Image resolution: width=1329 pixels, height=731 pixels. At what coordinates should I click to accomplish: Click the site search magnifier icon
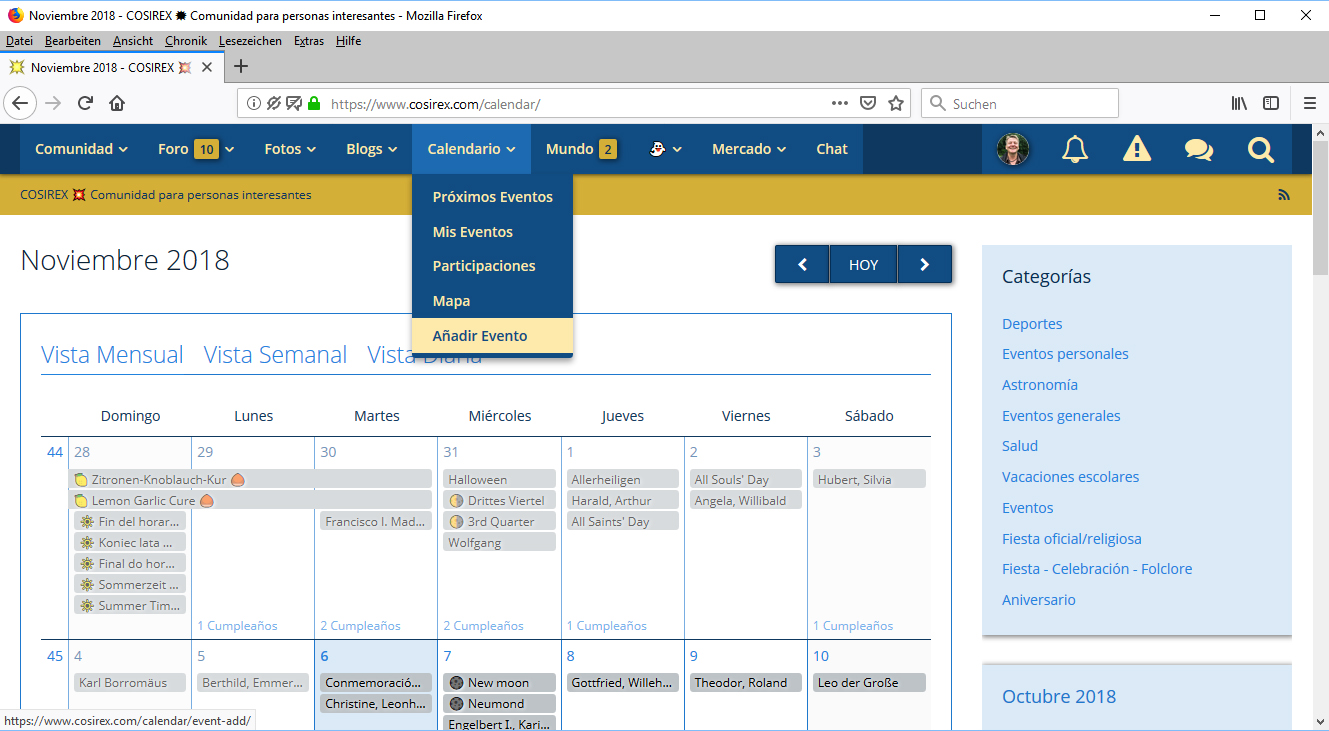[1261, 149]
